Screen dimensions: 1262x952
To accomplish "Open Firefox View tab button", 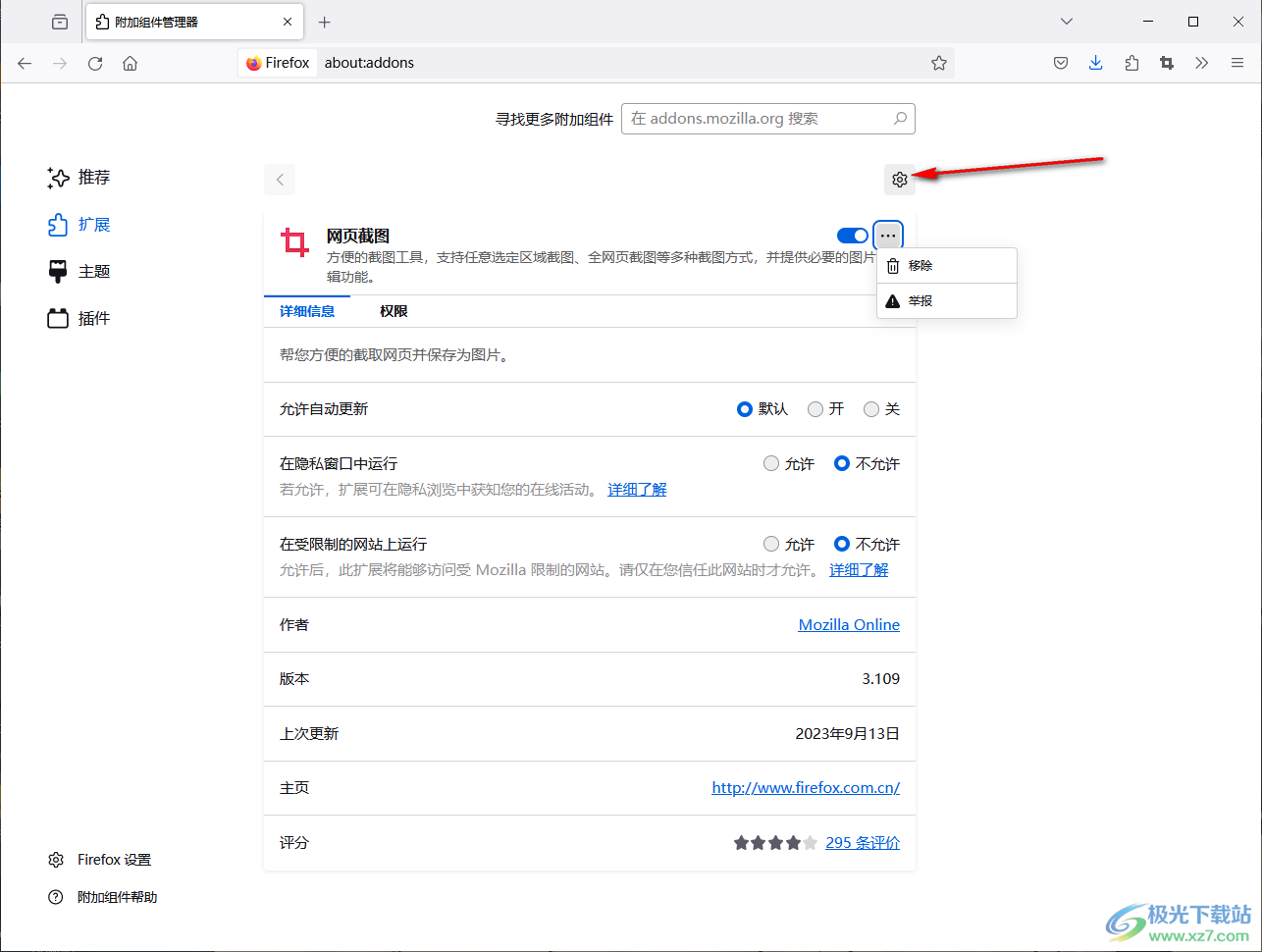I will [60, 22].
